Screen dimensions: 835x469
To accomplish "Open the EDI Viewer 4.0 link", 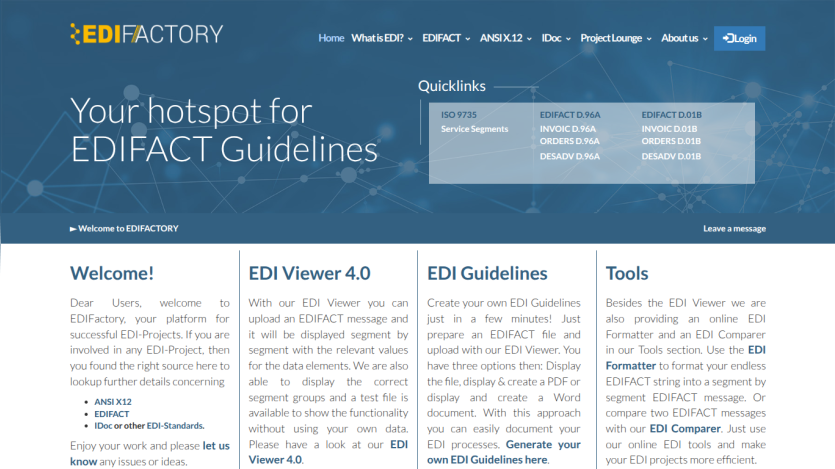I will 328,452.
